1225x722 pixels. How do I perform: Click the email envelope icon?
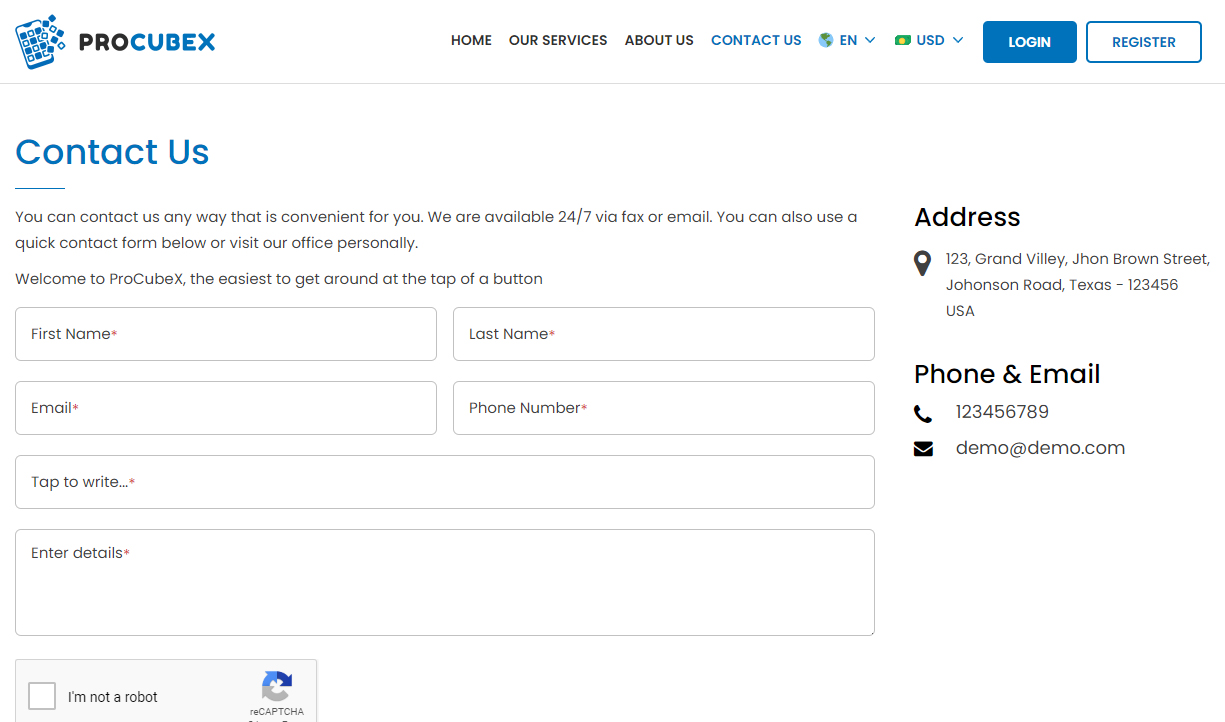(923, 449)
